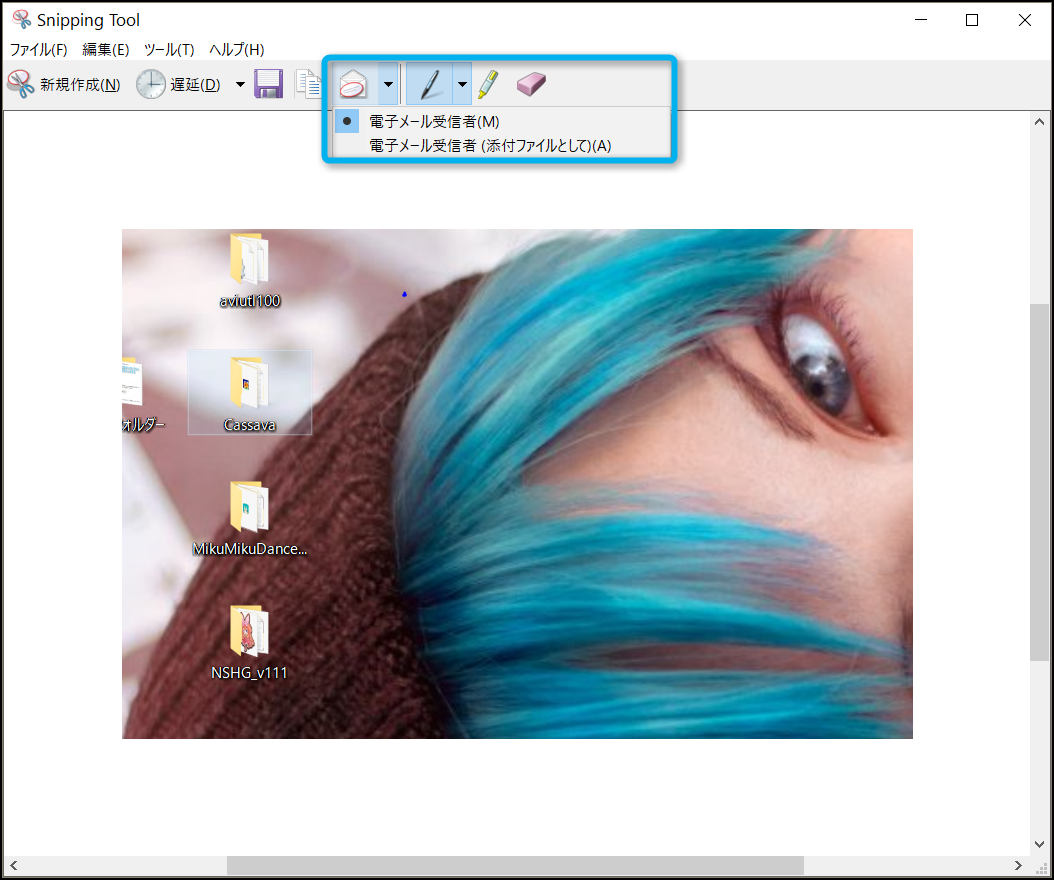Open the 編集(E) menu
This screenshot has width=1054, height=880.
tap(105, 49)
